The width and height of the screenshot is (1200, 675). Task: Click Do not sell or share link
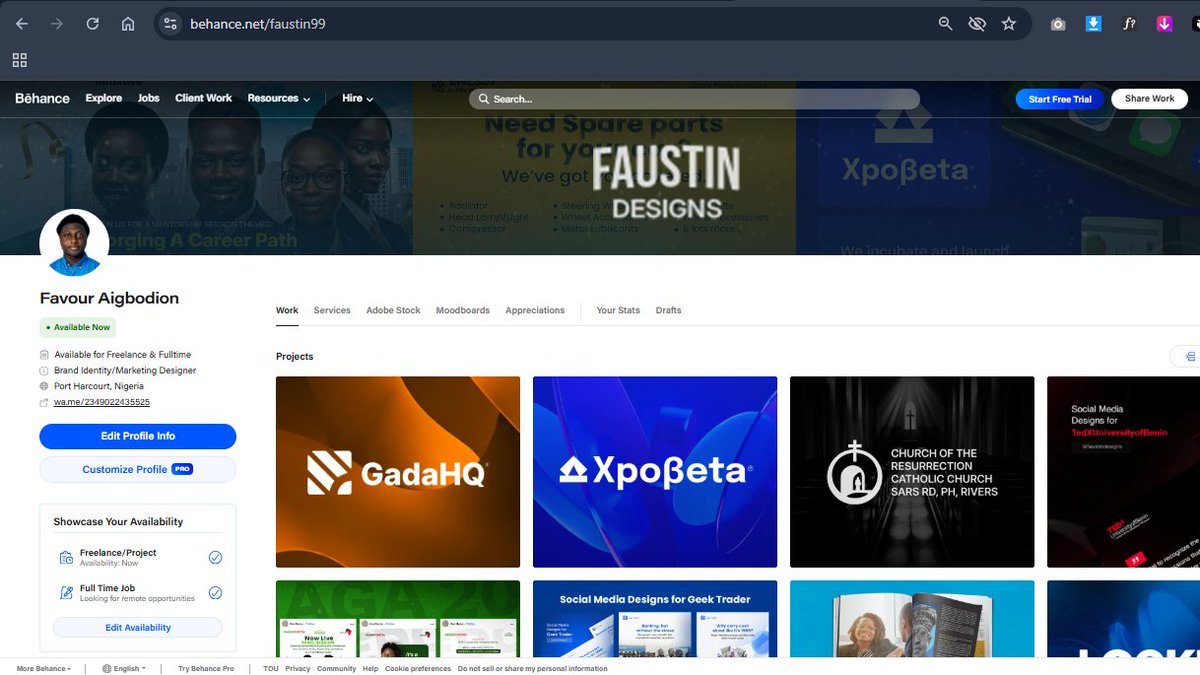click(532, 668)
